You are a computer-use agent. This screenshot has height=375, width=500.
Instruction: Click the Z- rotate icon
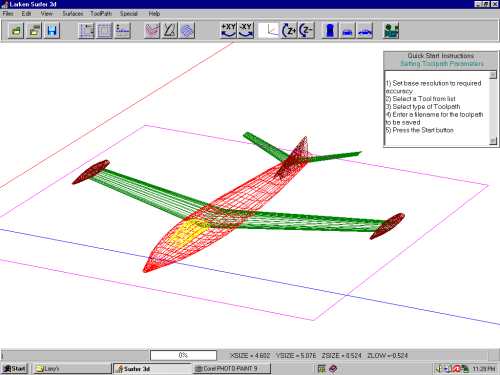pyautogui.click(x=306, y=31)
